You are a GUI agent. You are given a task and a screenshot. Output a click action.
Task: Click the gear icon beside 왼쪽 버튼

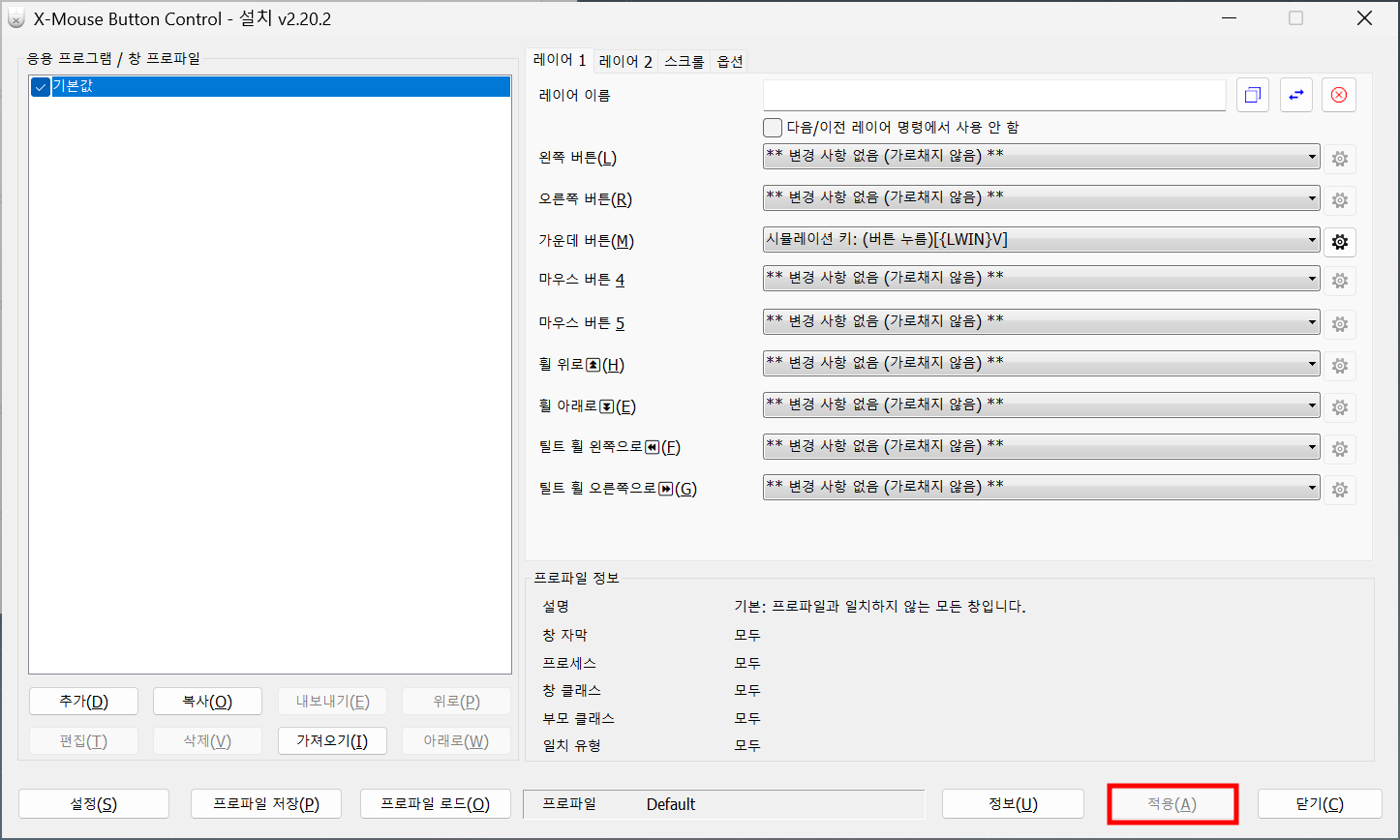coord(1340,158)
